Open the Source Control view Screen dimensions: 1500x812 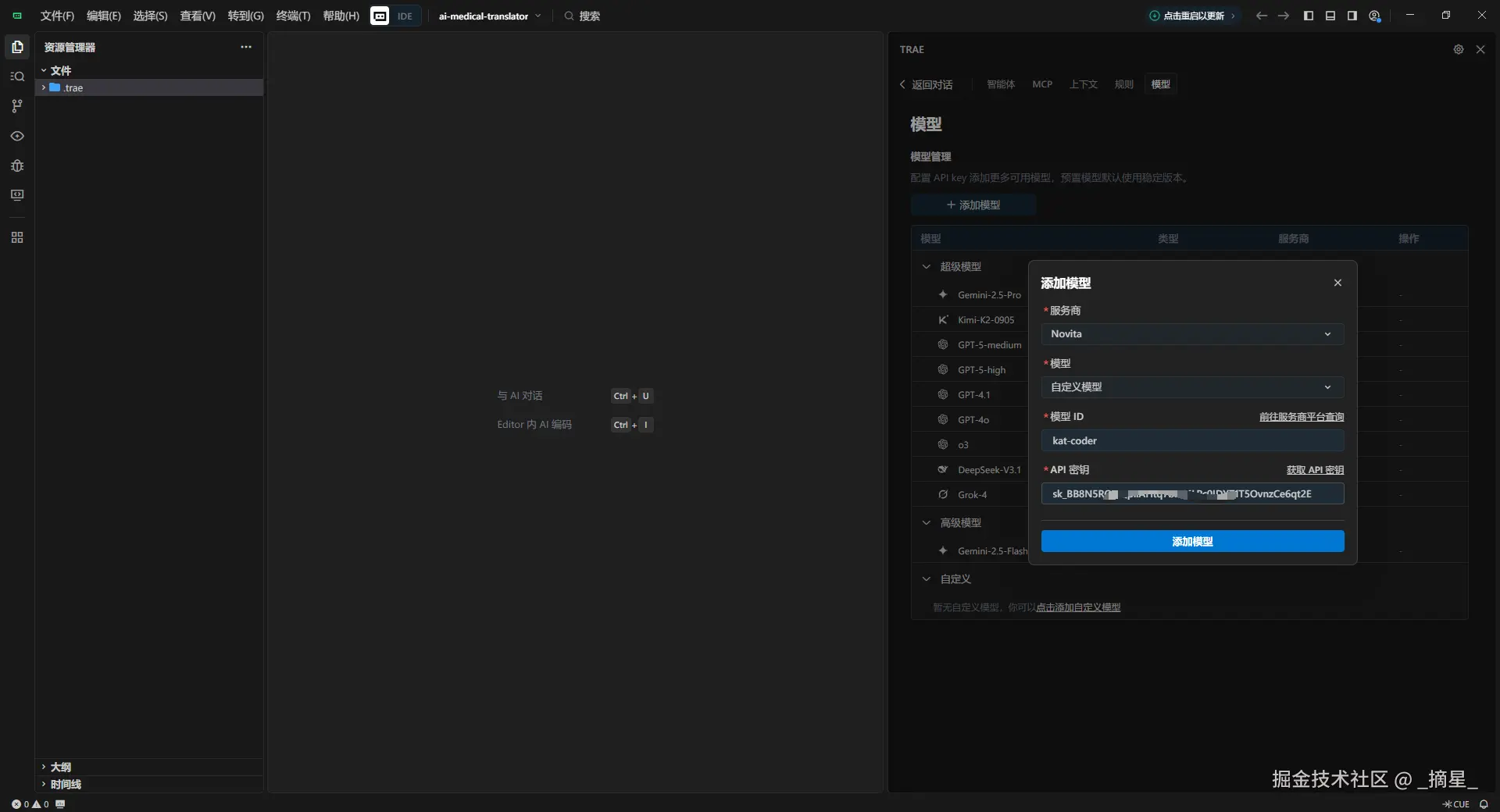pyautogui.click(x=17, y=105)
